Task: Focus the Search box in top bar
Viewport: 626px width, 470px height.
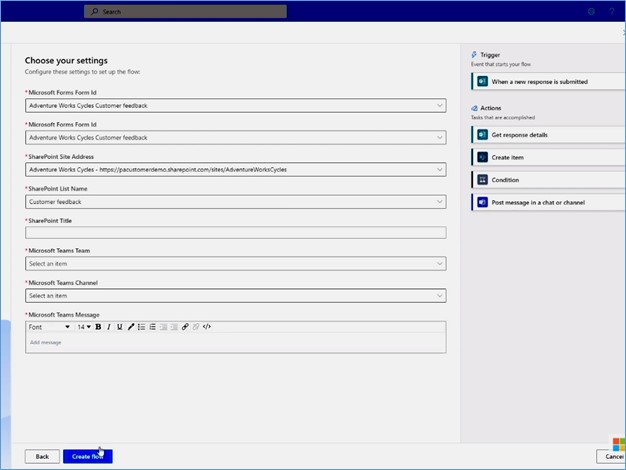Action: pos(185,12)
